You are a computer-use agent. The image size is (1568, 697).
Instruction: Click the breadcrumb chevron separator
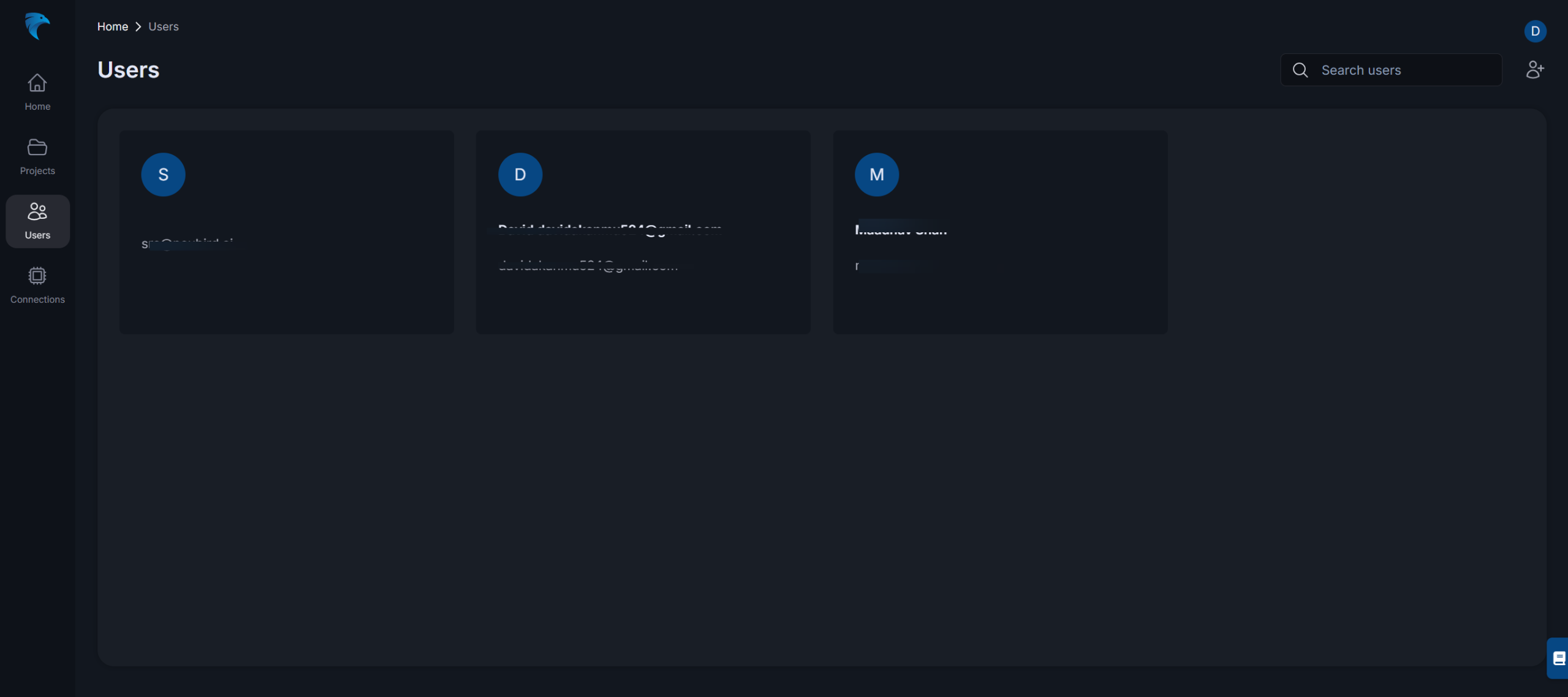(x=138, y=26)
